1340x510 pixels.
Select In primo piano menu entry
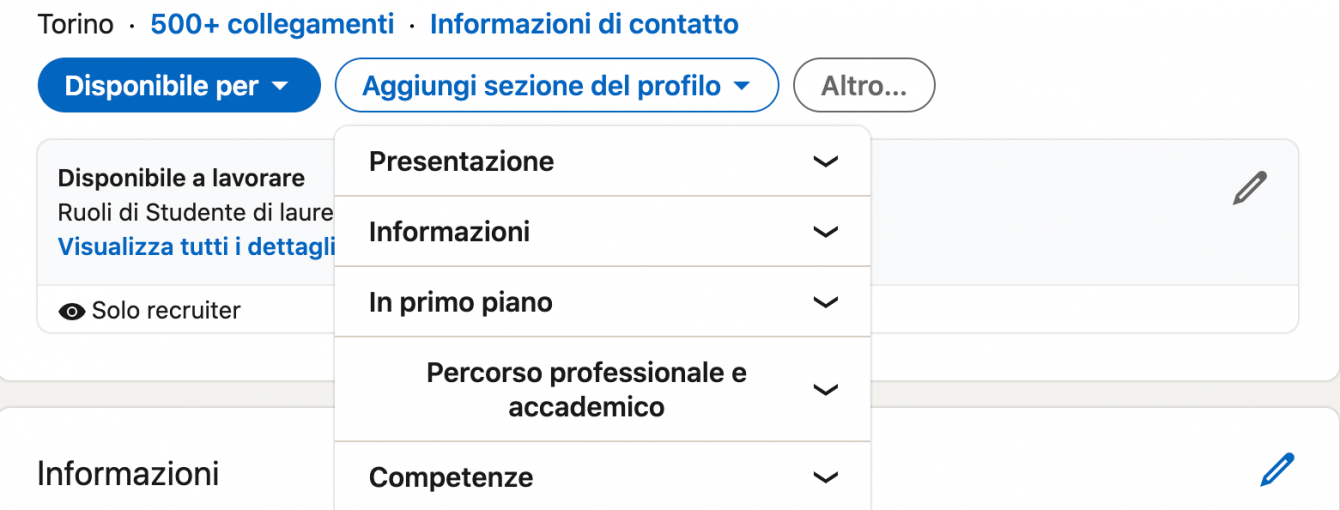click(x=602, y=302)
